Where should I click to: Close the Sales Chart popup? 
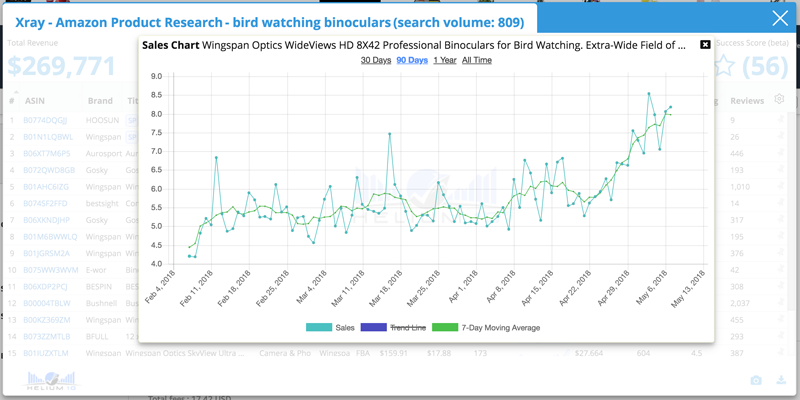[705, 45]
